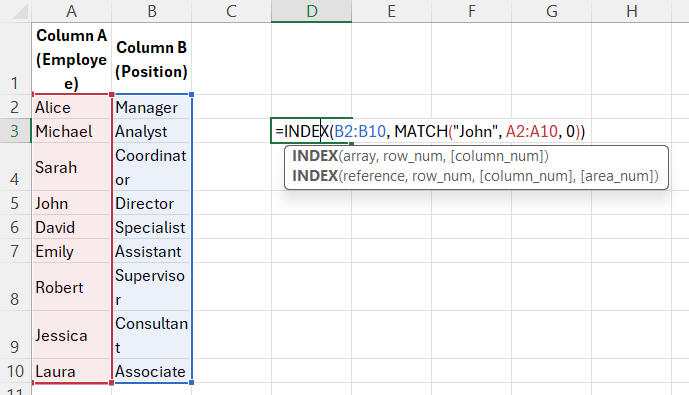Click cell containing Emily
The image size is (689, 395).
click(72, 251)
